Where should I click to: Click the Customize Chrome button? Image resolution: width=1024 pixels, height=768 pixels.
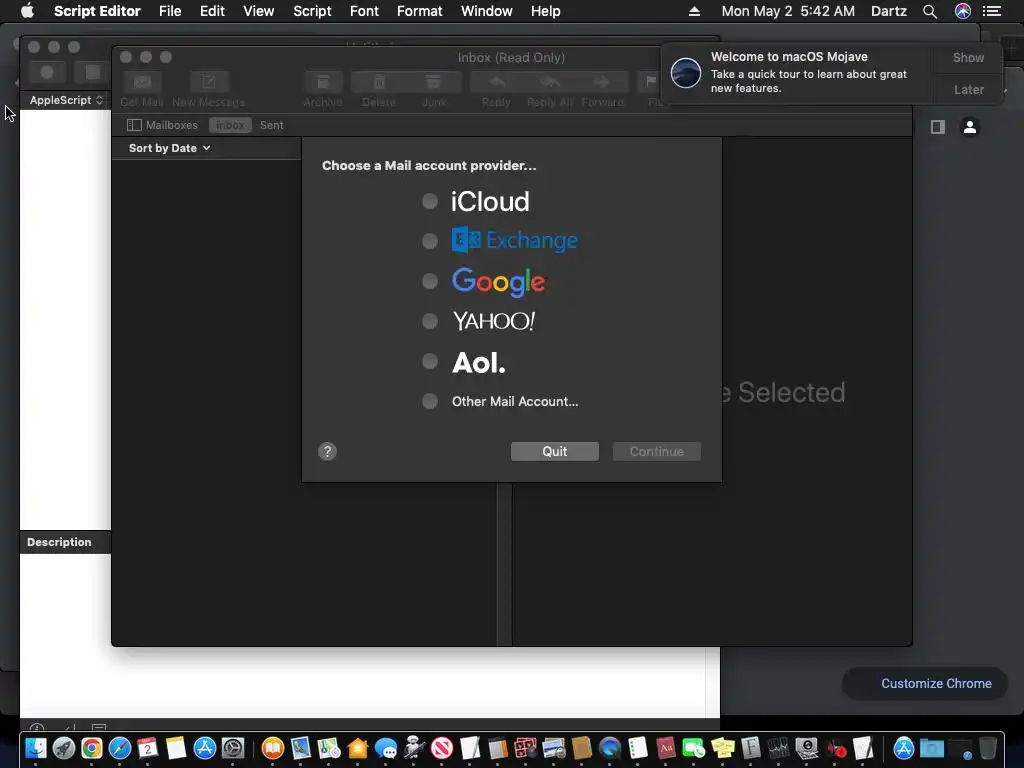[x=925, y=683]
